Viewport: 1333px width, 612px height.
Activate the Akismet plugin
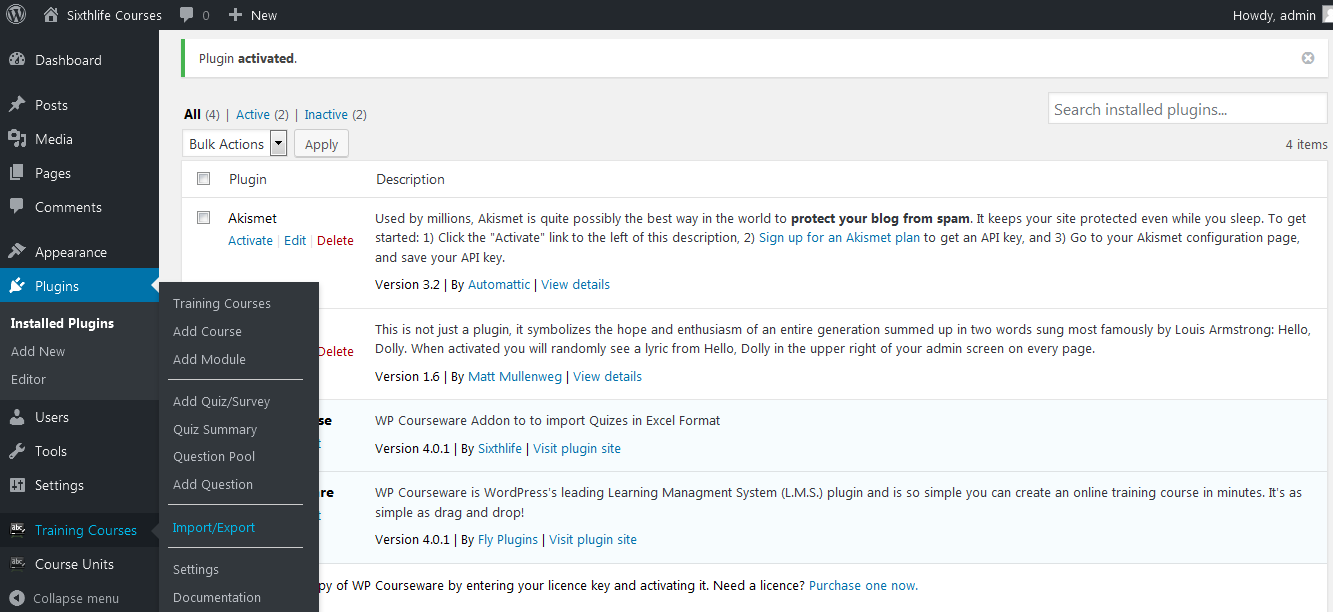pos(250,240)
